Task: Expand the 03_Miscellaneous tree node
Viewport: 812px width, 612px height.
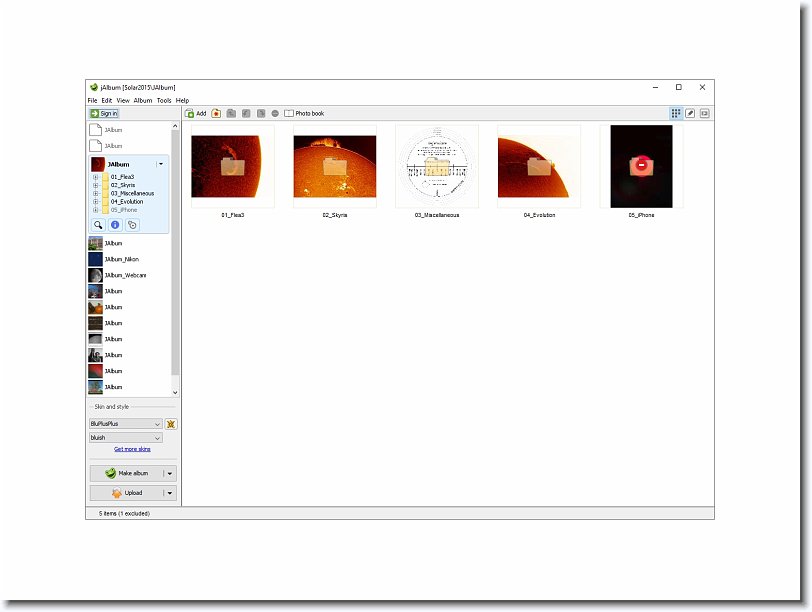Action: (x=95, y=194)
